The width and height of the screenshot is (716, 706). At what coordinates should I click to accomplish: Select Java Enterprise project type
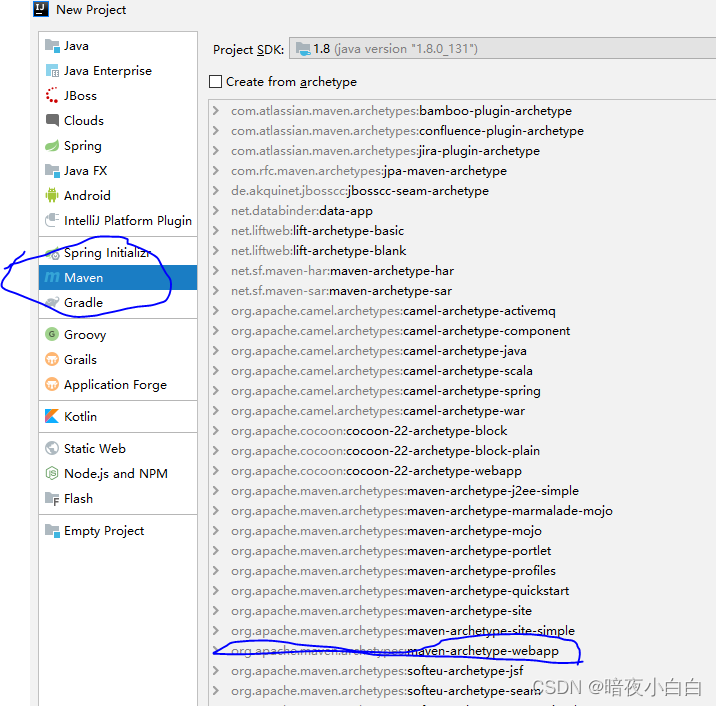pyautogui.click(x=118, y=71)
